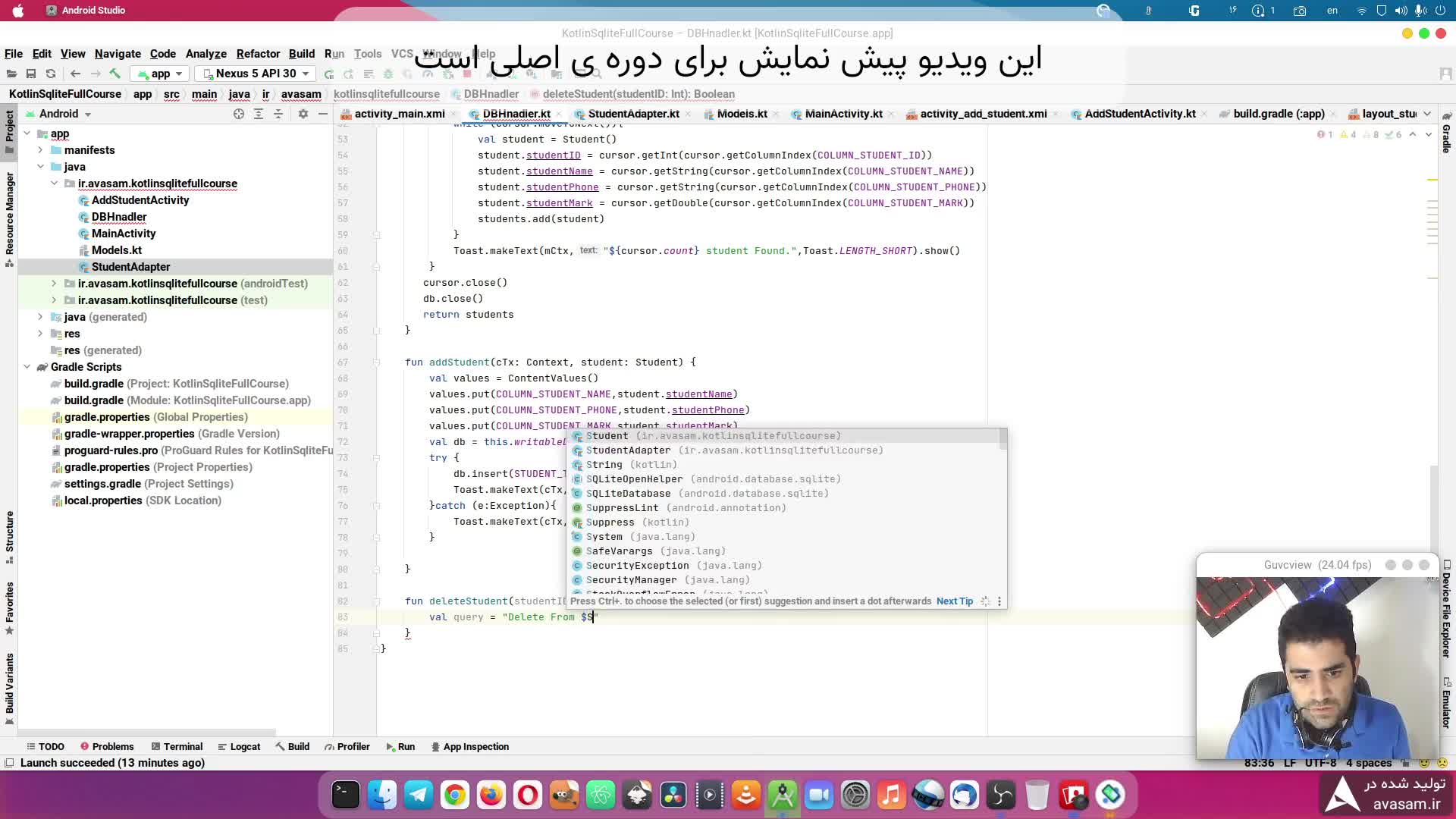Click the Collapse All icon in Project panel
The image size is (1456, 819).
(278, 114)
